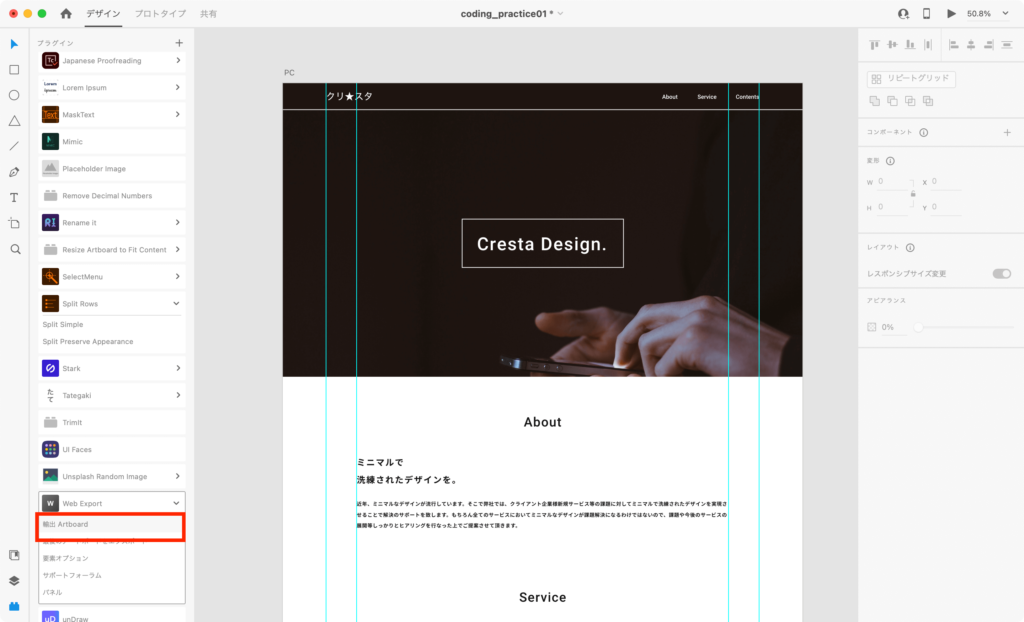Click the blue Plugins panel icon

pos(14,606)
